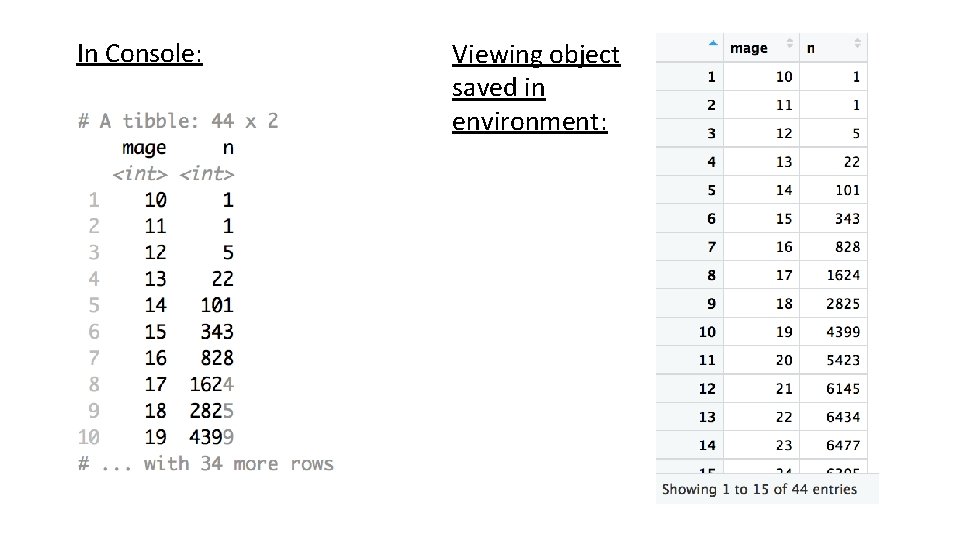Click n value 828 in the viewer table
This screenshot has height=540, width=960.
coord(847,247)
